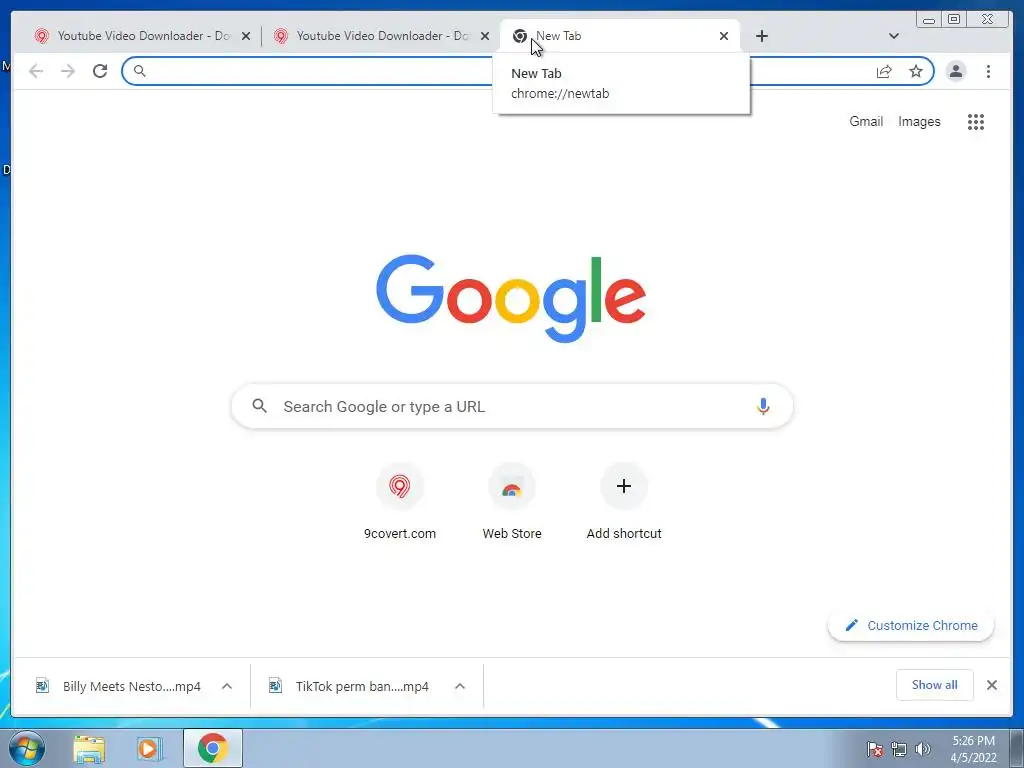Restore down the Chrome window
Image resolution: width=1024 pixels, height=768 pixels.
coord(953,20)
